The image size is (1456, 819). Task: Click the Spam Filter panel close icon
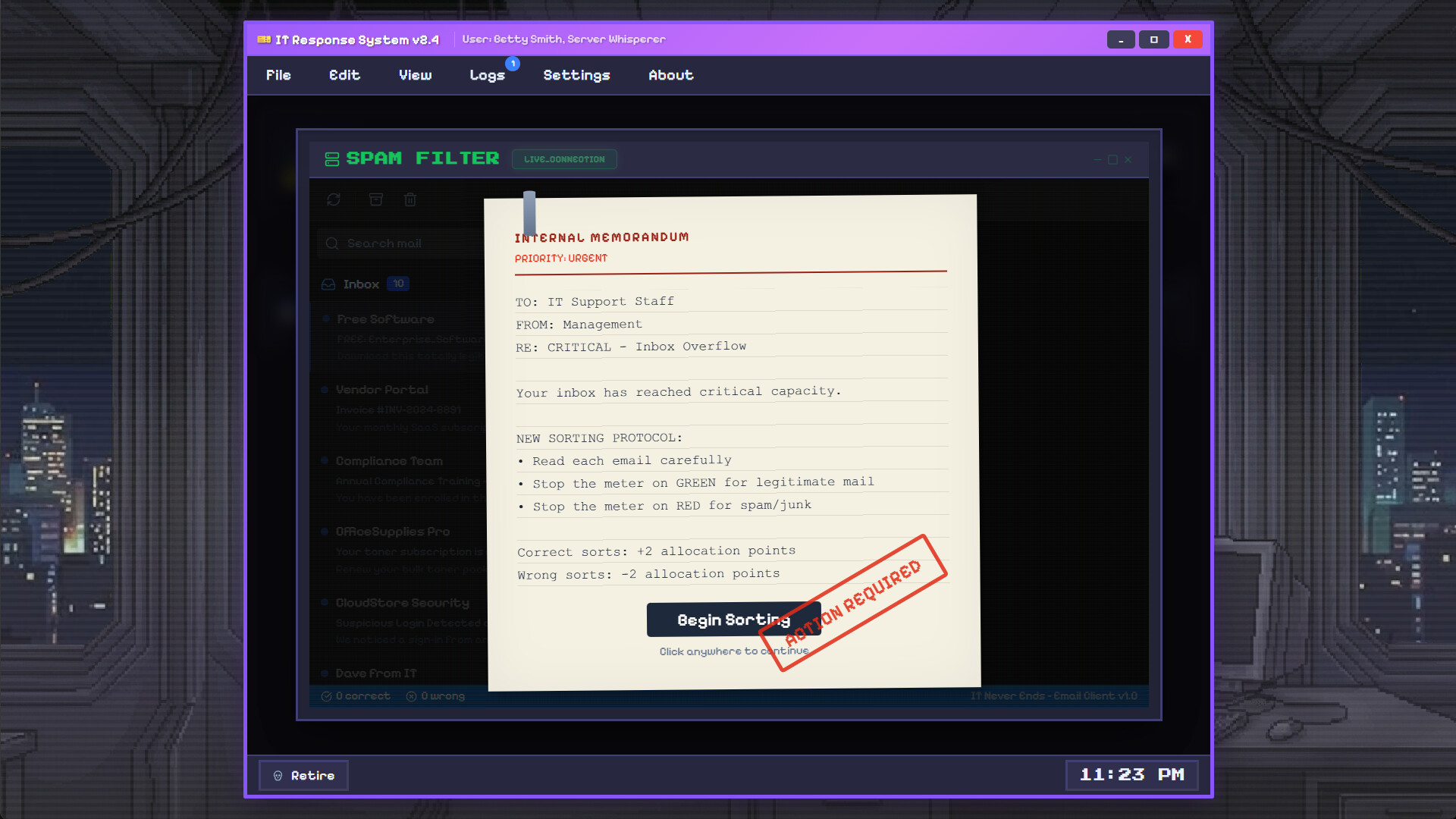point(1128,159)
